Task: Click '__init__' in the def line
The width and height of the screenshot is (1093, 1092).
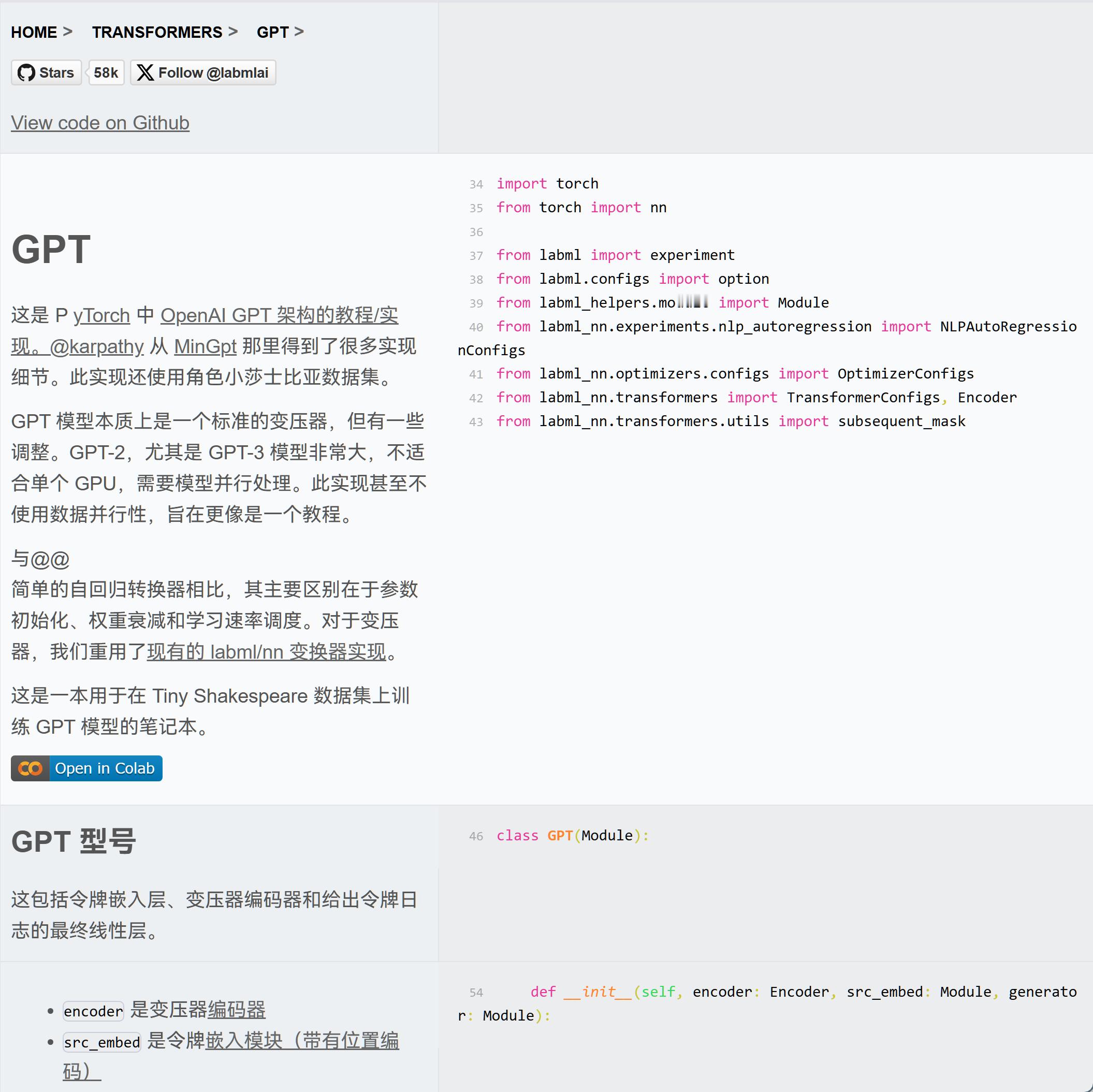Action: tap(598, 992)
